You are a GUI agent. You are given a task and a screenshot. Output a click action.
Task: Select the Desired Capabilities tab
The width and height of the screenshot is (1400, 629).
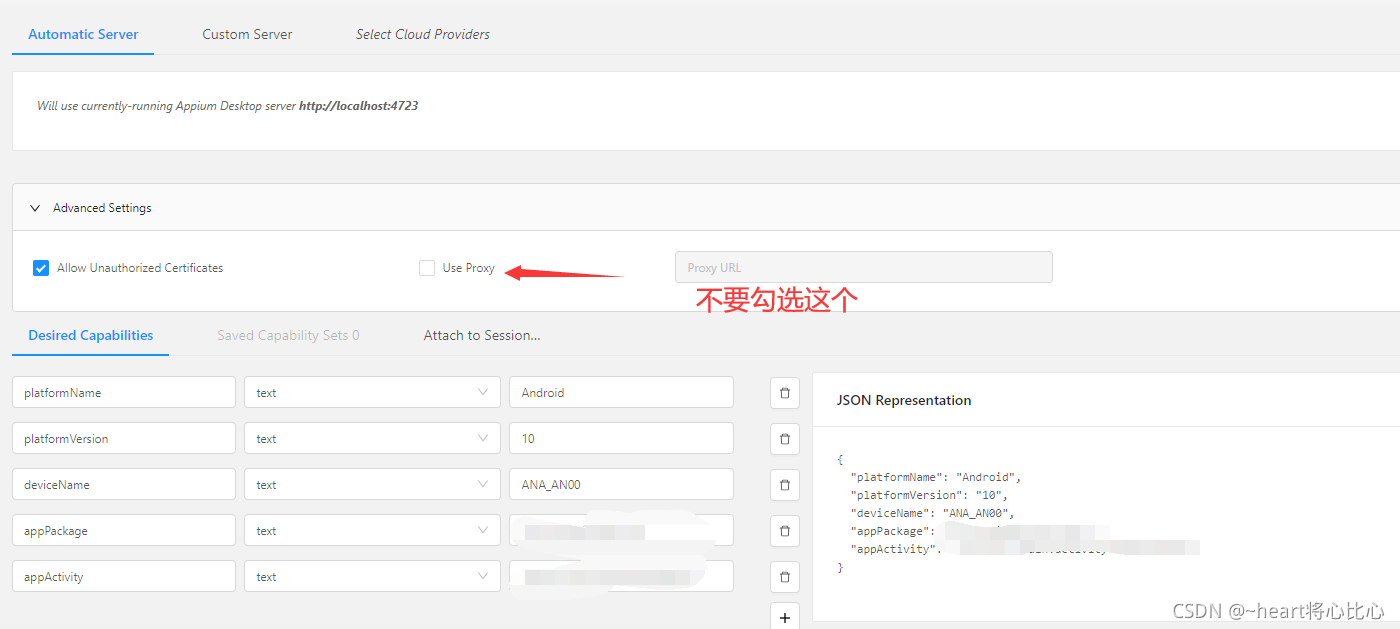click(90, 335)
